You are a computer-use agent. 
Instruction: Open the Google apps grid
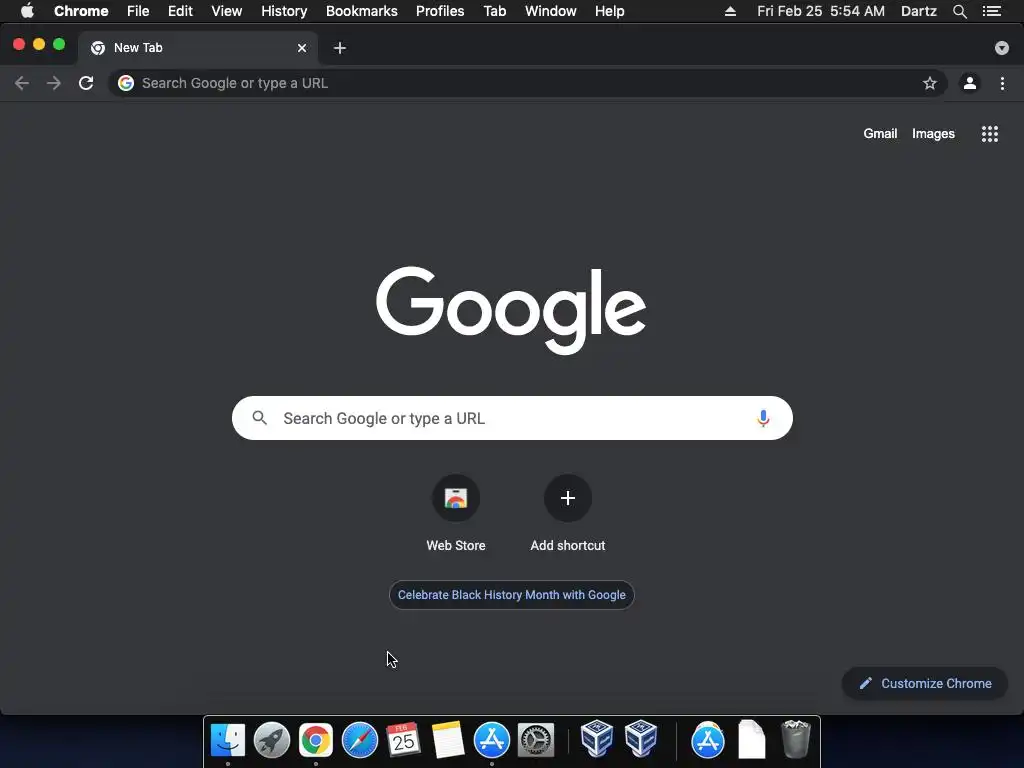pos(989,134)
